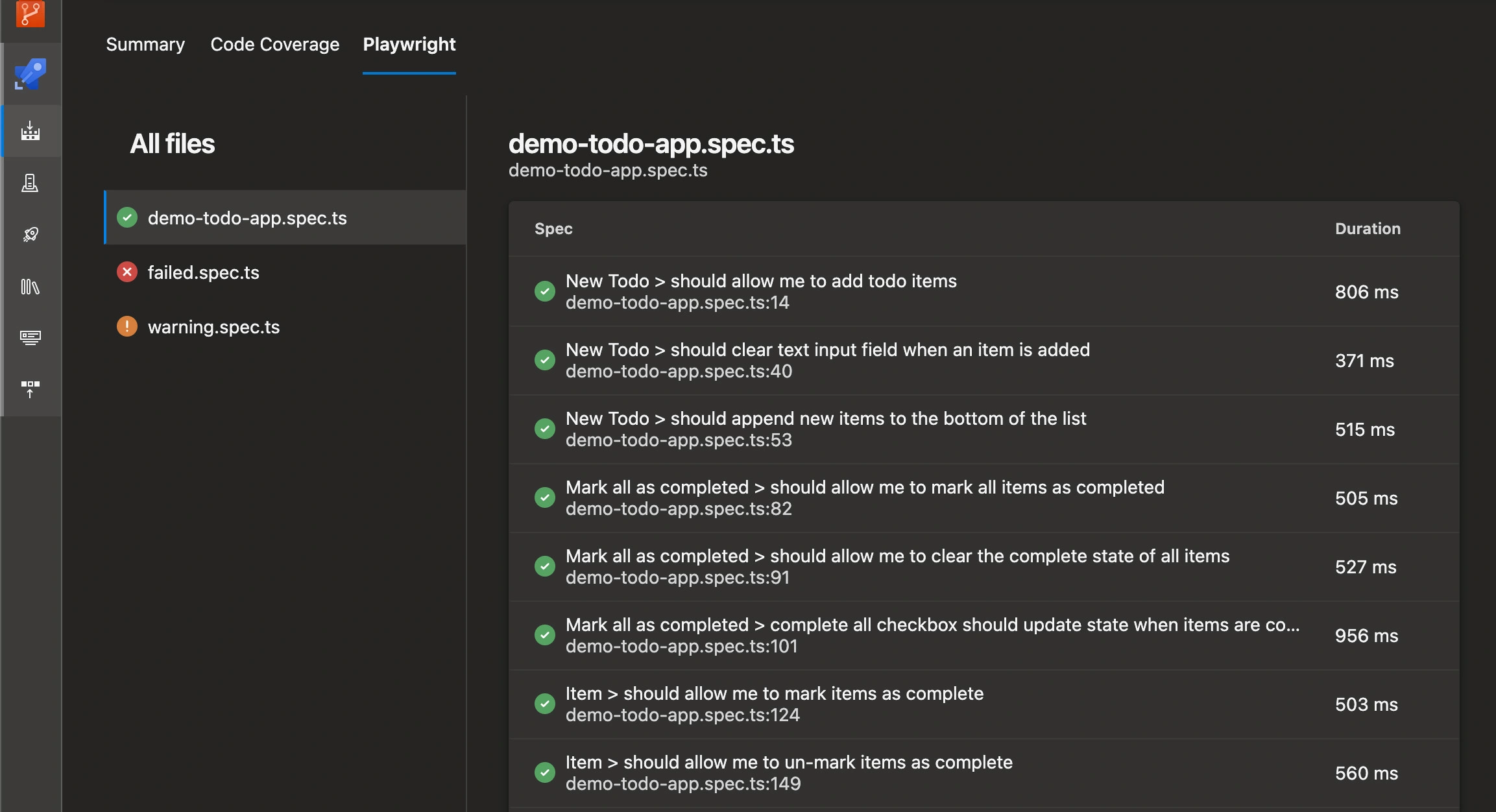Click file reference demo-todo-app.spec.ts:14
Screen dimensions: 1496x812
(677, 302)
